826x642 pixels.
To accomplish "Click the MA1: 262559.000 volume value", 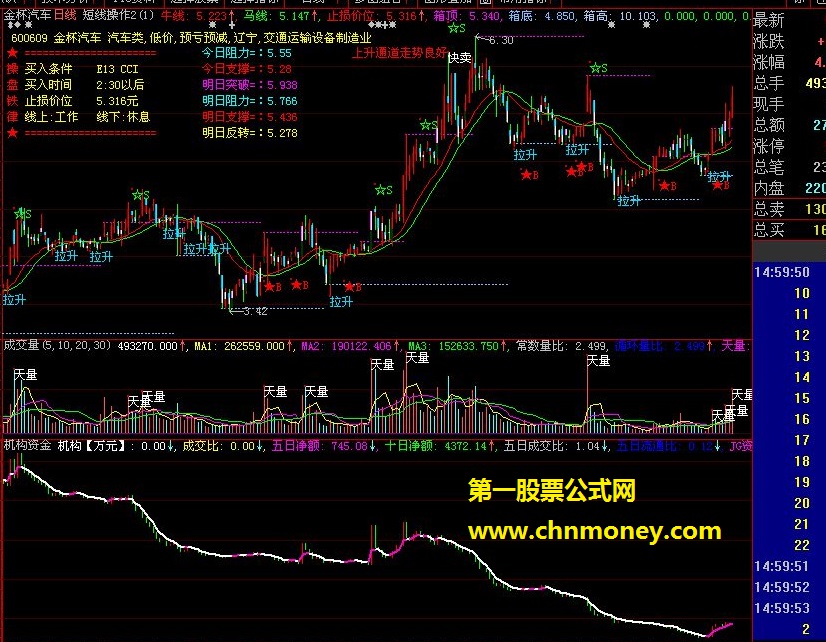I will 243,346.
